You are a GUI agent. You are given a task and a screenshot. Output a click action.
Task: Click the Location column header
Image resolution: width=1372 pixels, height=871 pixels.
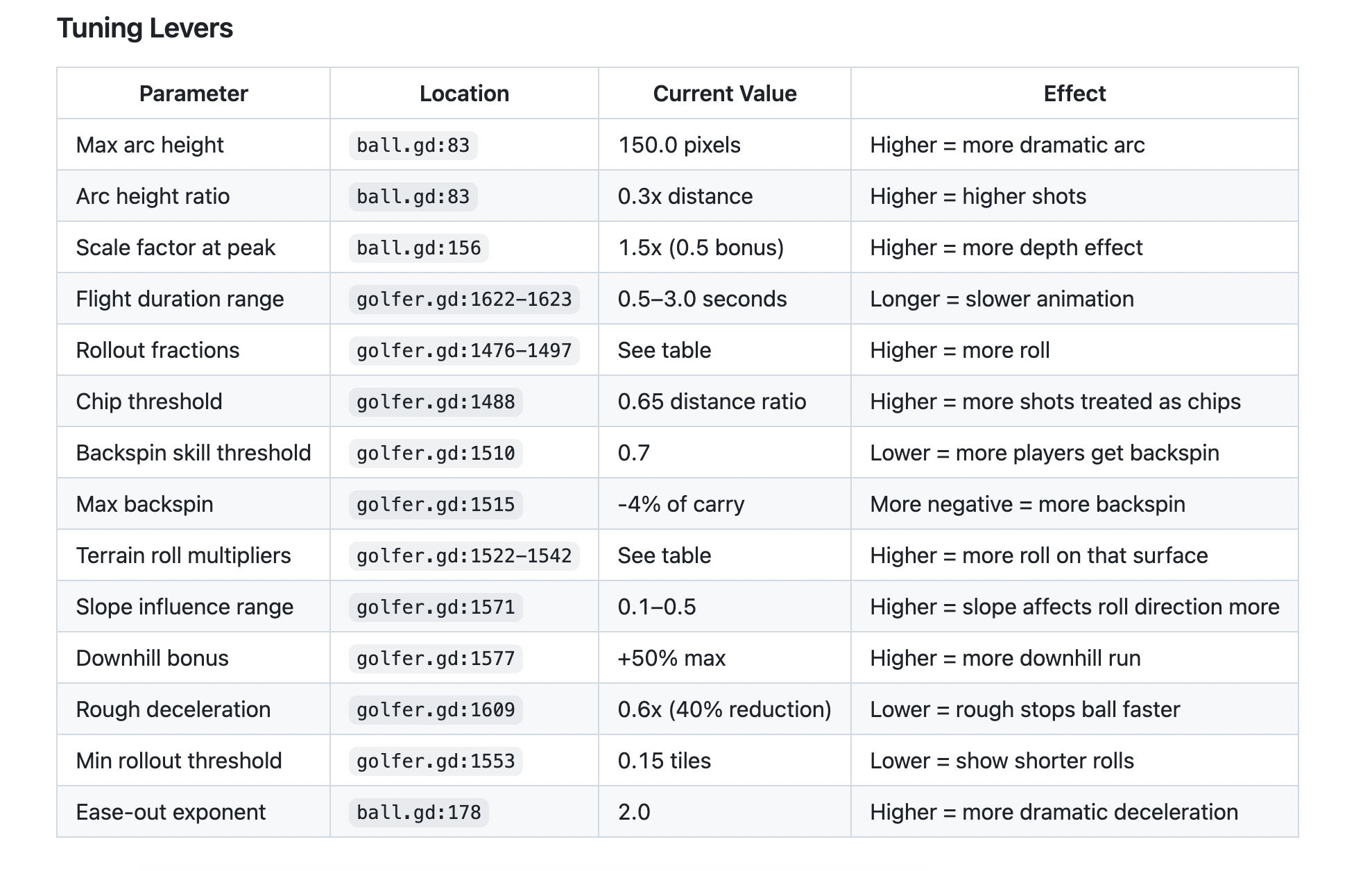[x=464, y=94]
